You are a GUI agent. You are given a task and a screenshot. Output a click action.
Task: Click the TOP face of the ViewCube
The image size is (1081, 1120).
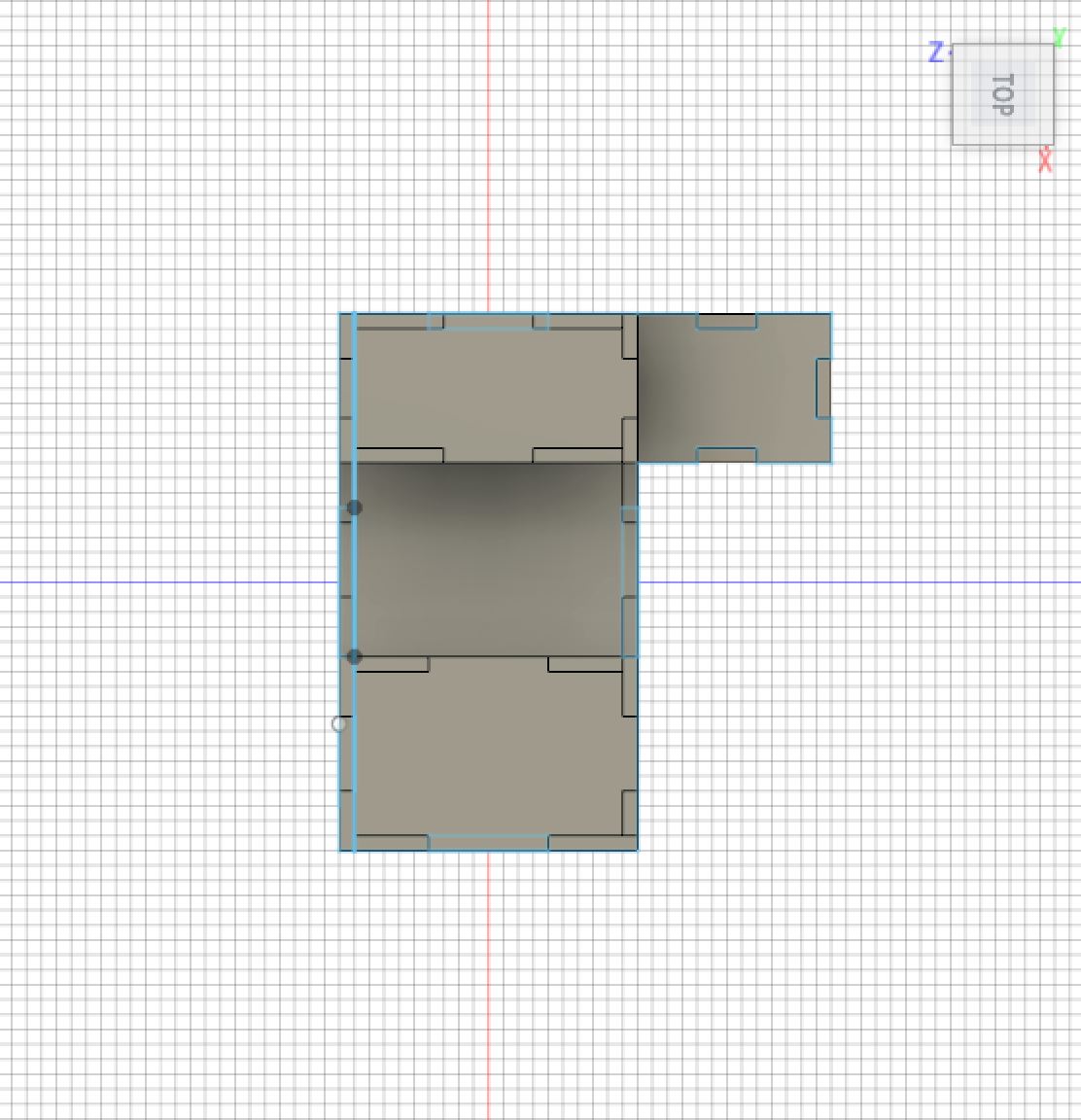1002,94
